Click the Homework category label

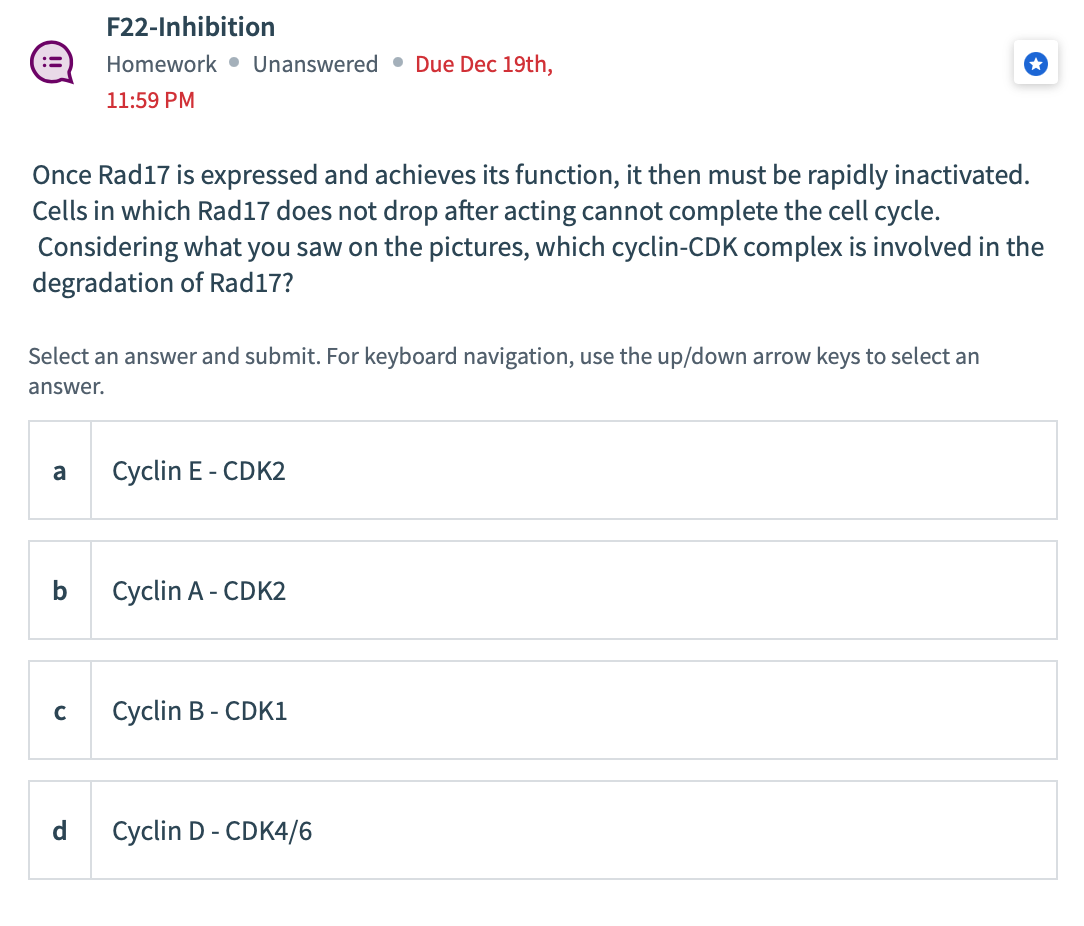(161, 64)
